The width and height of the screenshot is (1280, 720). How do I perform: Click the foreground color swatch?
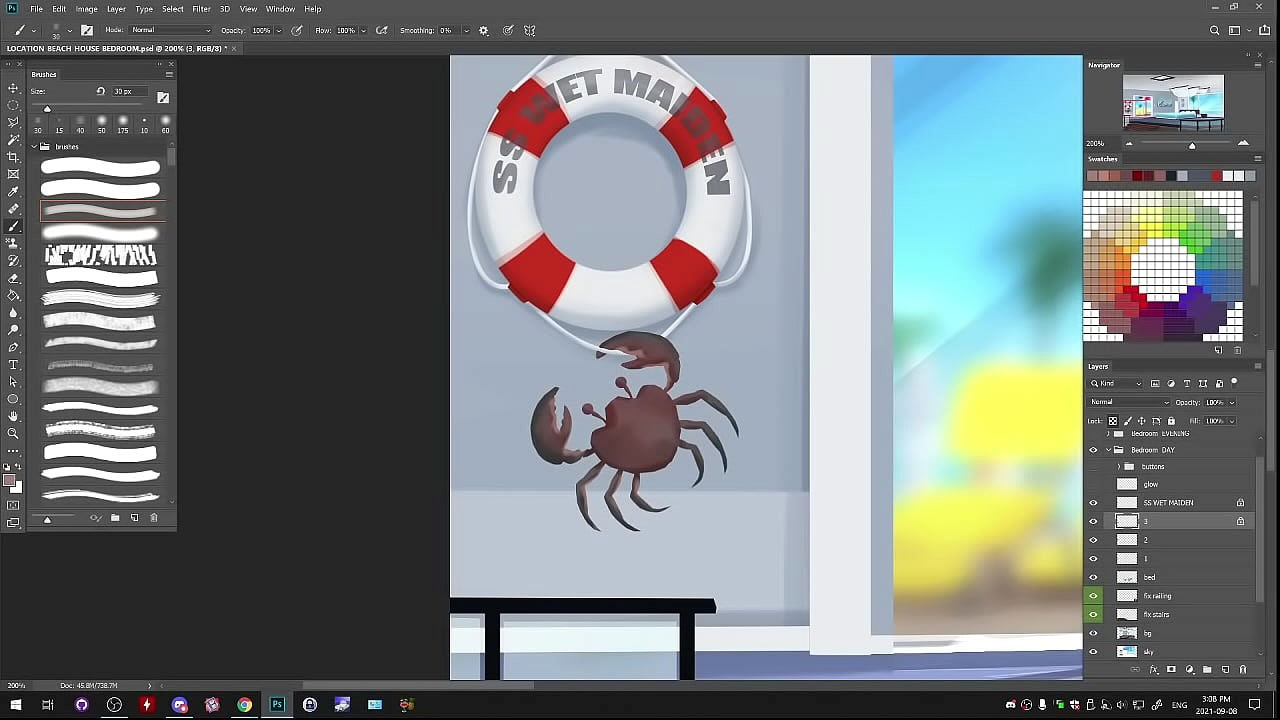coord(9,481)
